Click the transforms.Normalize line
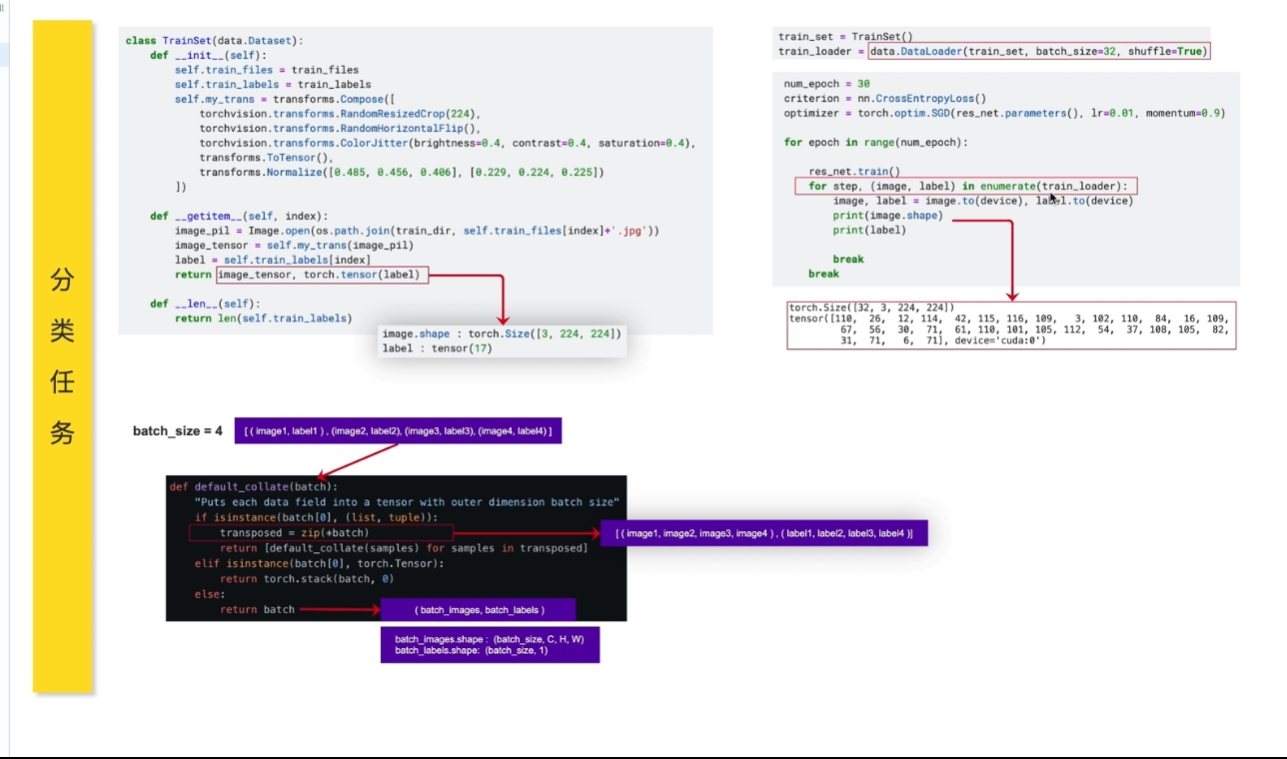The height and width of the screenshot is (759, 1287). click(x=402, y=172)
